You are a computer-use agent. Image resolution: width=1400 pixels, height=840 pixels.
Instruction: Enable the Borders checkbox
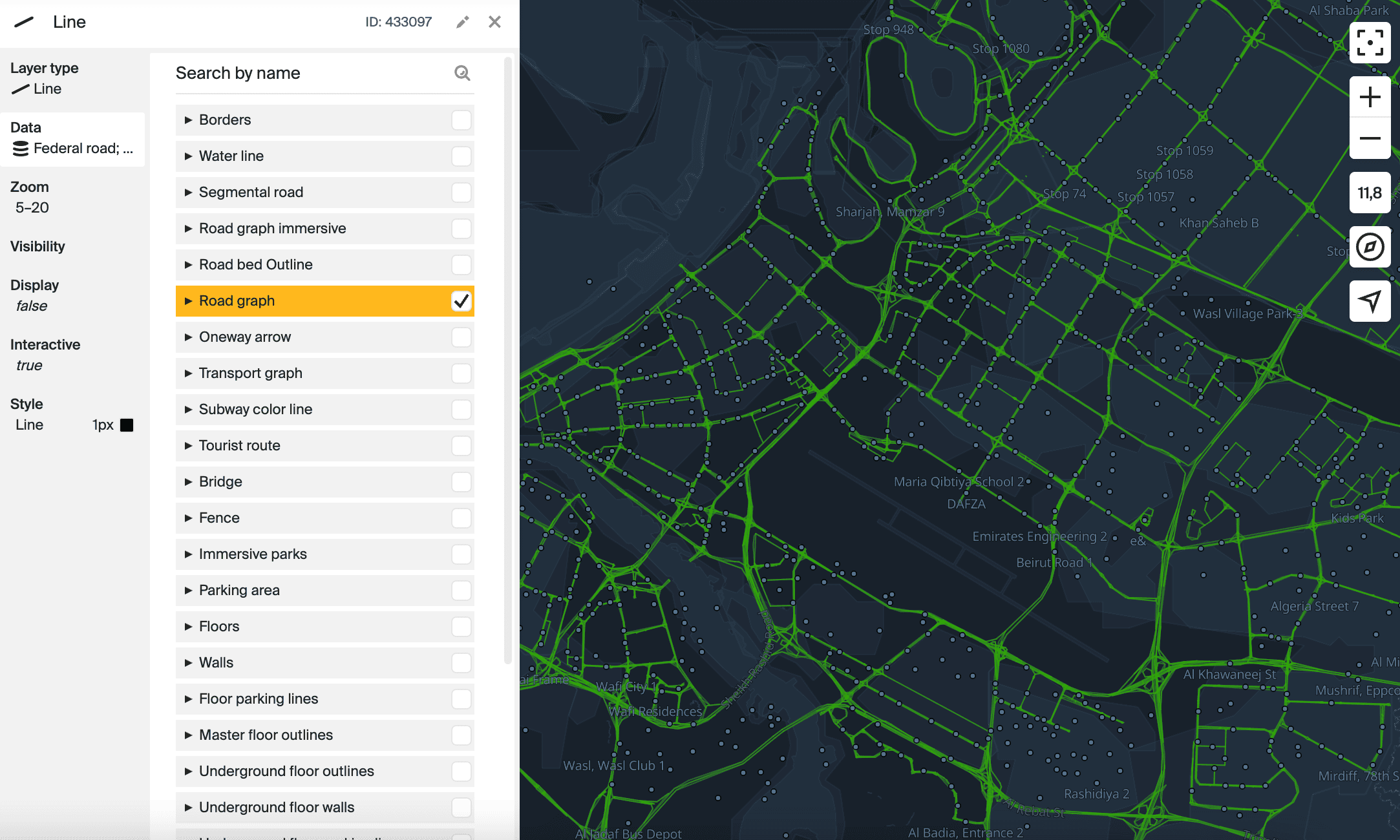pos(461,120)
